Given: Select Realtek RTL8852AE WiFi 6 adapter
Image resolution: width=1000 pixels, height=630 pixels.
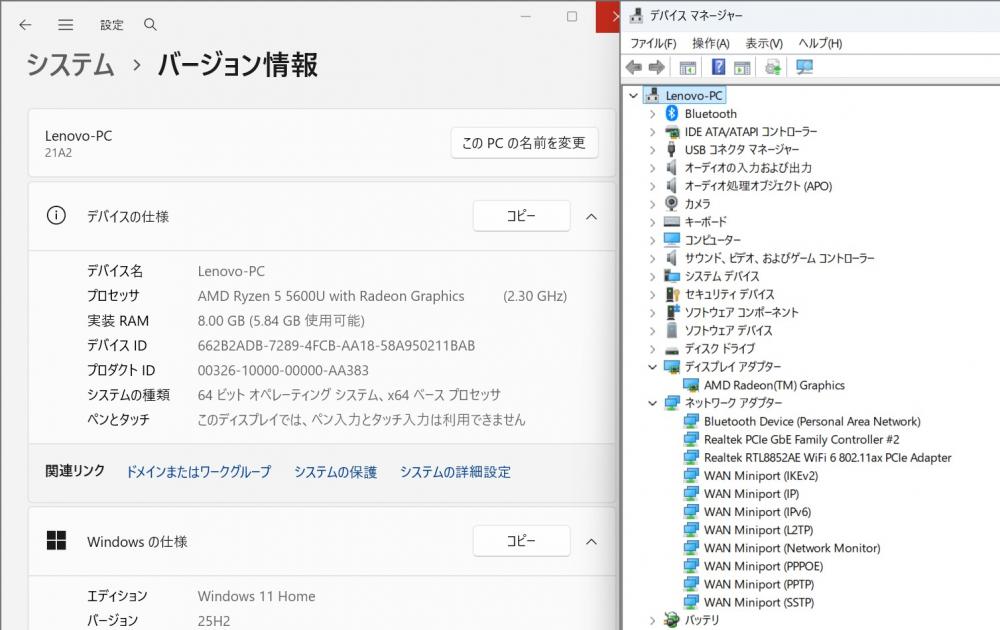Looking at the screenshot, I should [x=827, y=457].
